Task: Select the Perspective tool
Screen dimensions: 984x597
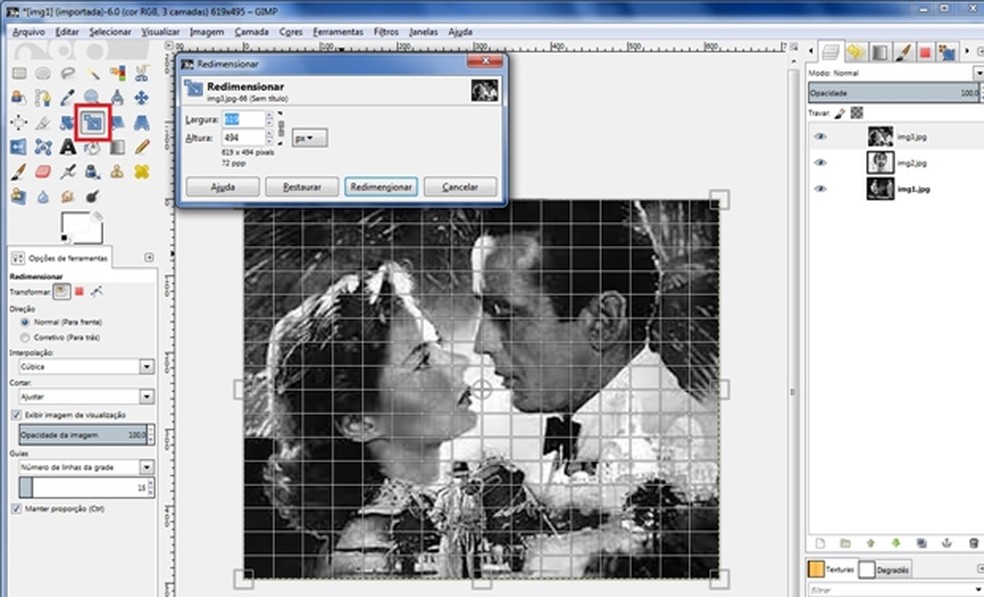Action: click(142, 122)
